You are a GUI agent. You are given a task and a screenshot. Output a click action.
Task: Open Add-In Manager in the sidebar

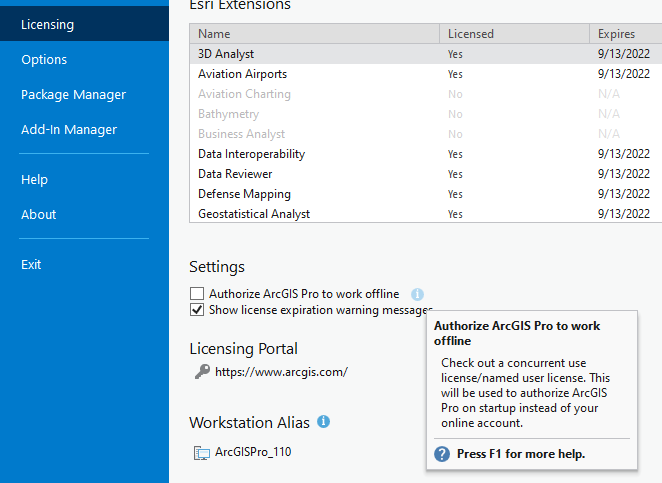69,130
